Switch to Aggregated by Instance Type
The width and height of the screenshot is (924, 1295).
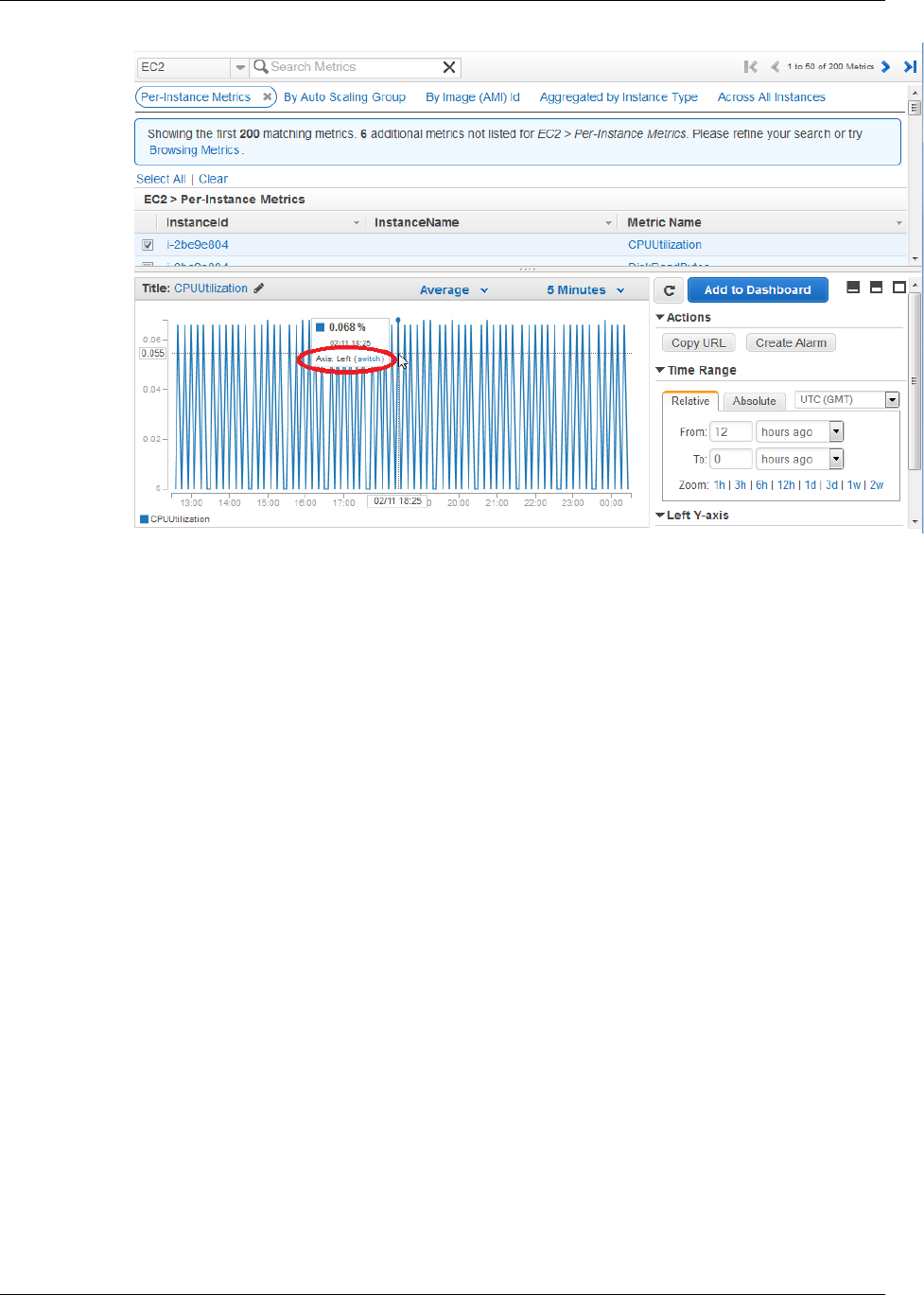point(619,96)
